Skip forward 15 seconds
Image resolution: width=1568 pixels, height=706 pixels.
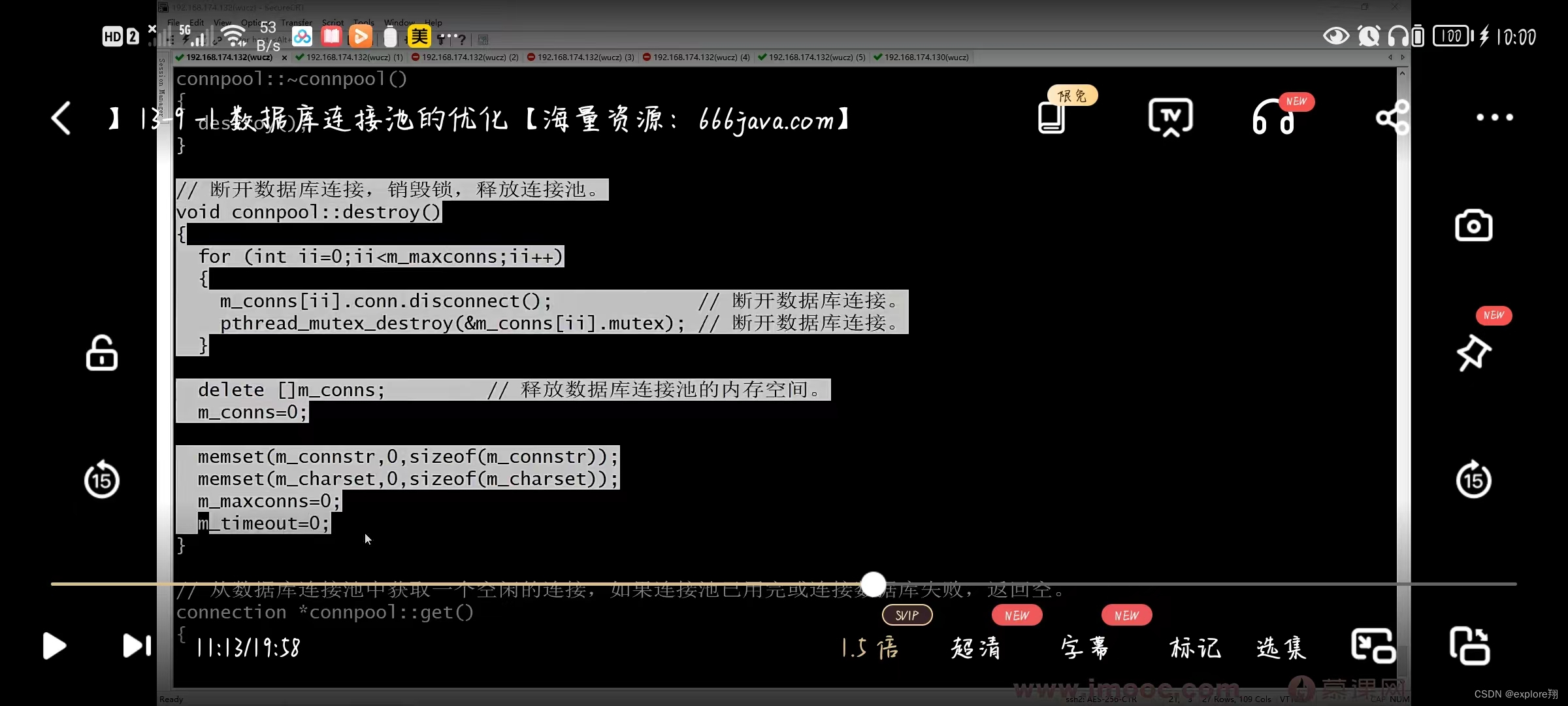(x=1473, y=479)
